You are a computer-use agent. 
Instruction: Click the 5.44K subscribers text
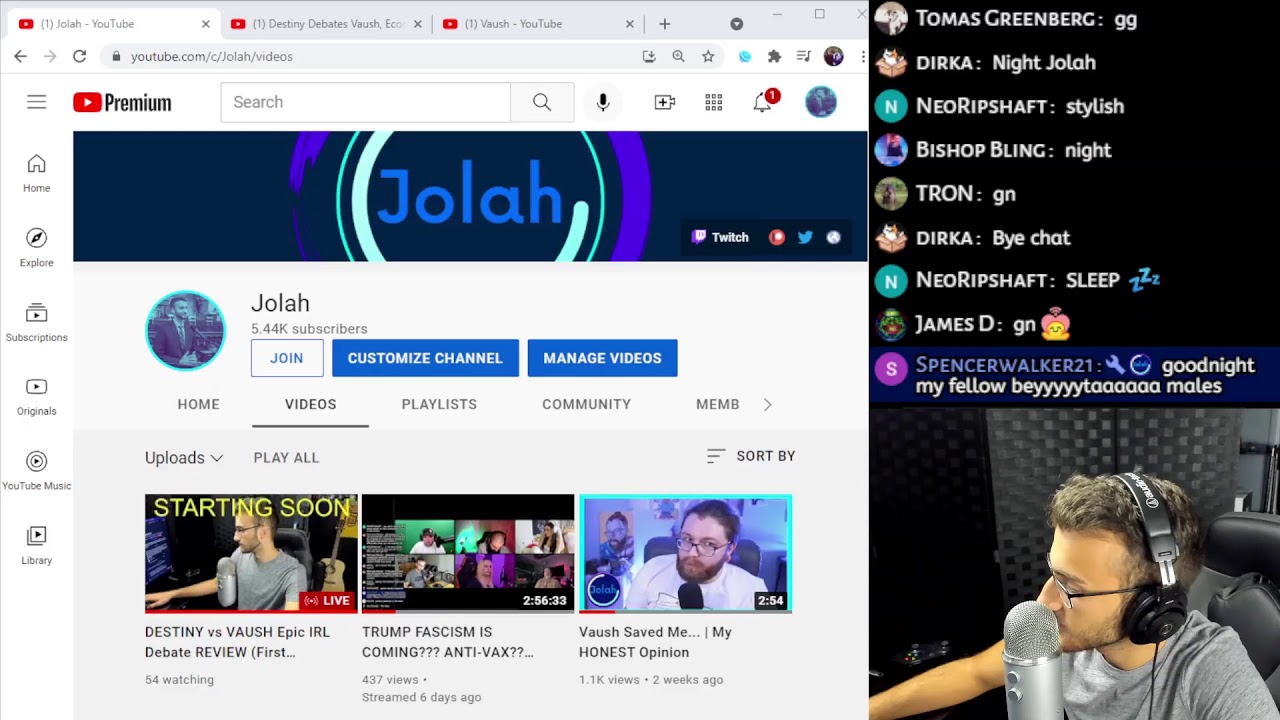(309, 329)
